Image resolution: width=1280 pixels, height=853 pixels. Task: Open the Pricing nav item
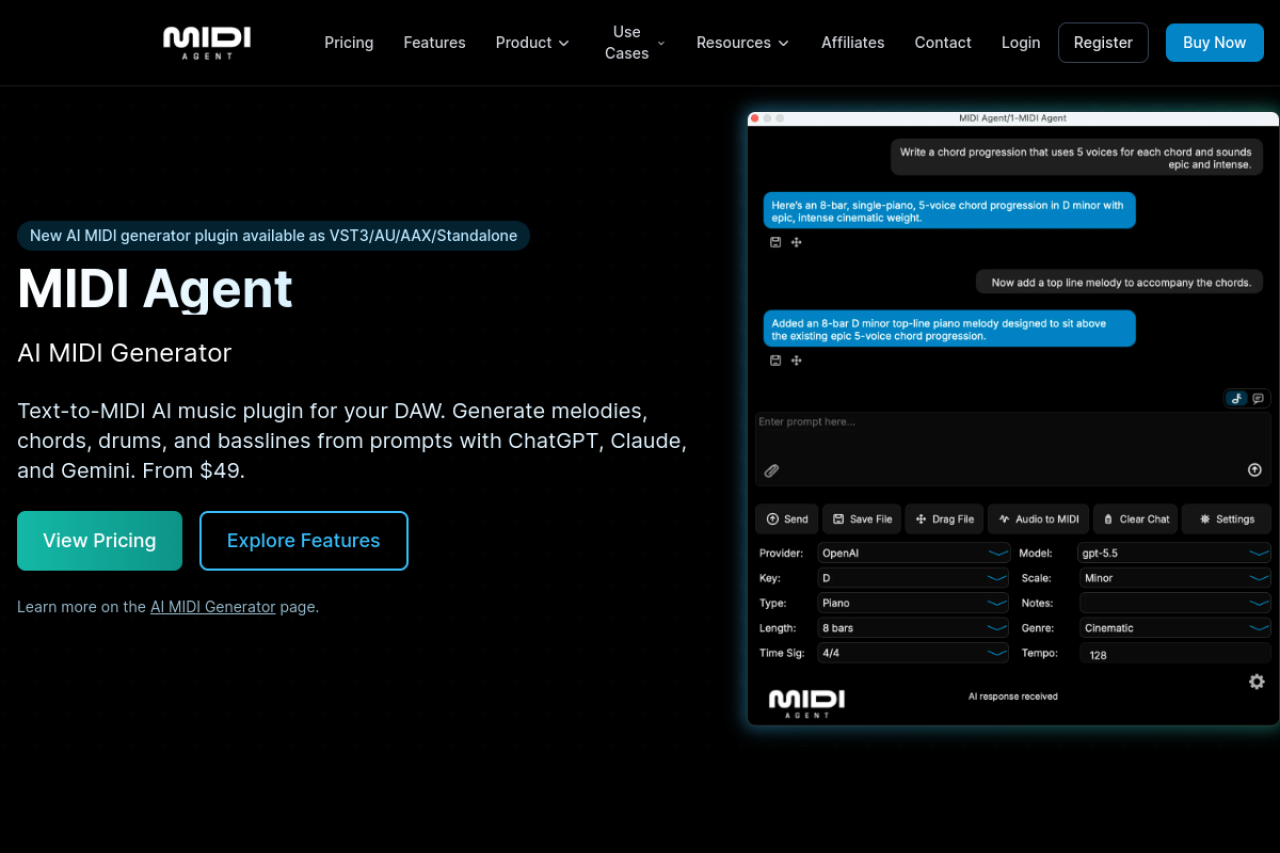[349, 43]
